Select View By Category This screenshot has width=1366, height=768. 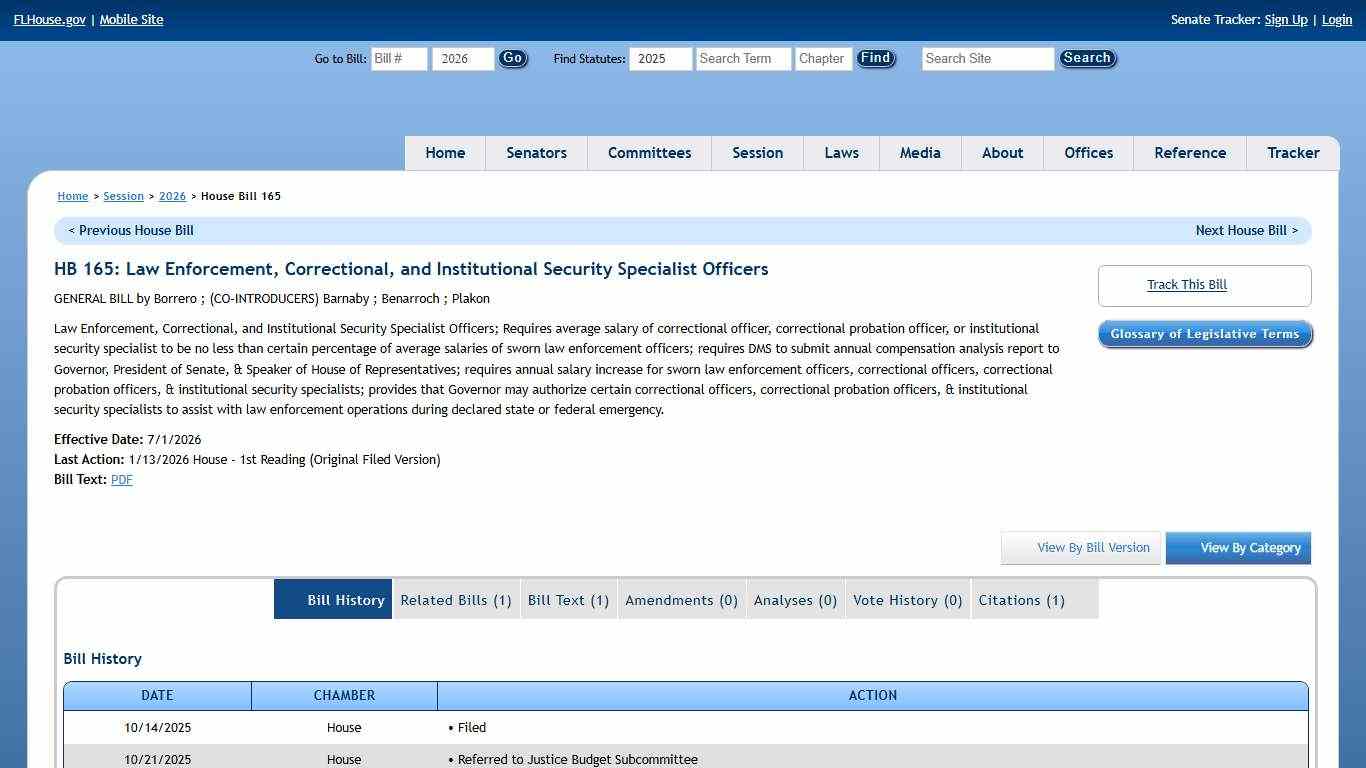tap(1238, 548)
